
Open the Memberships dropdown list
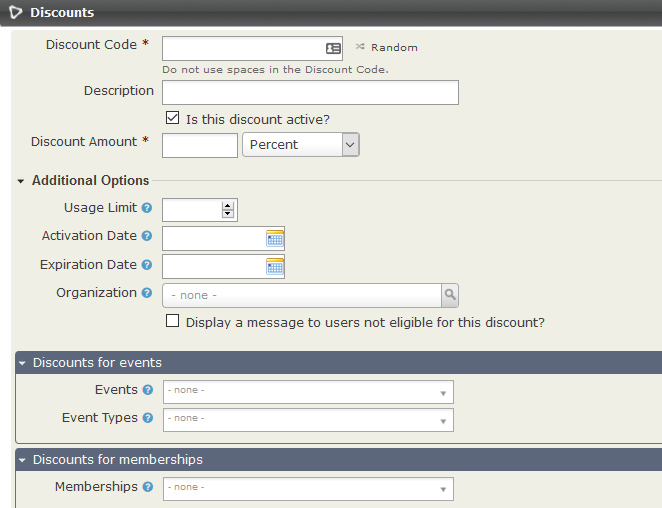308,488
